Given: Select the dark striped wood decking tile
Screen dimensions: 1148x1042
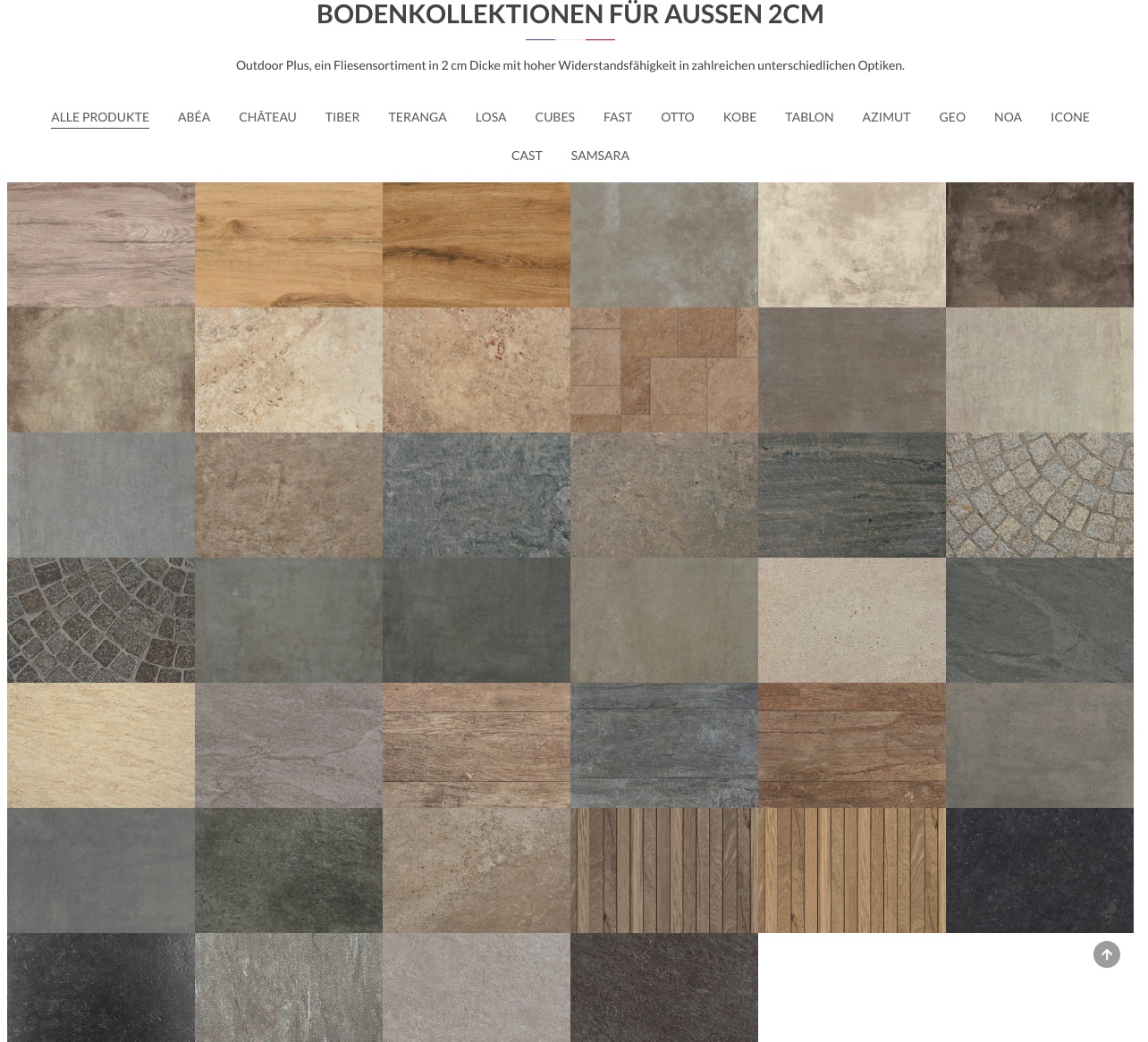Looking at the screenshot, I should (x=663, y=870).
